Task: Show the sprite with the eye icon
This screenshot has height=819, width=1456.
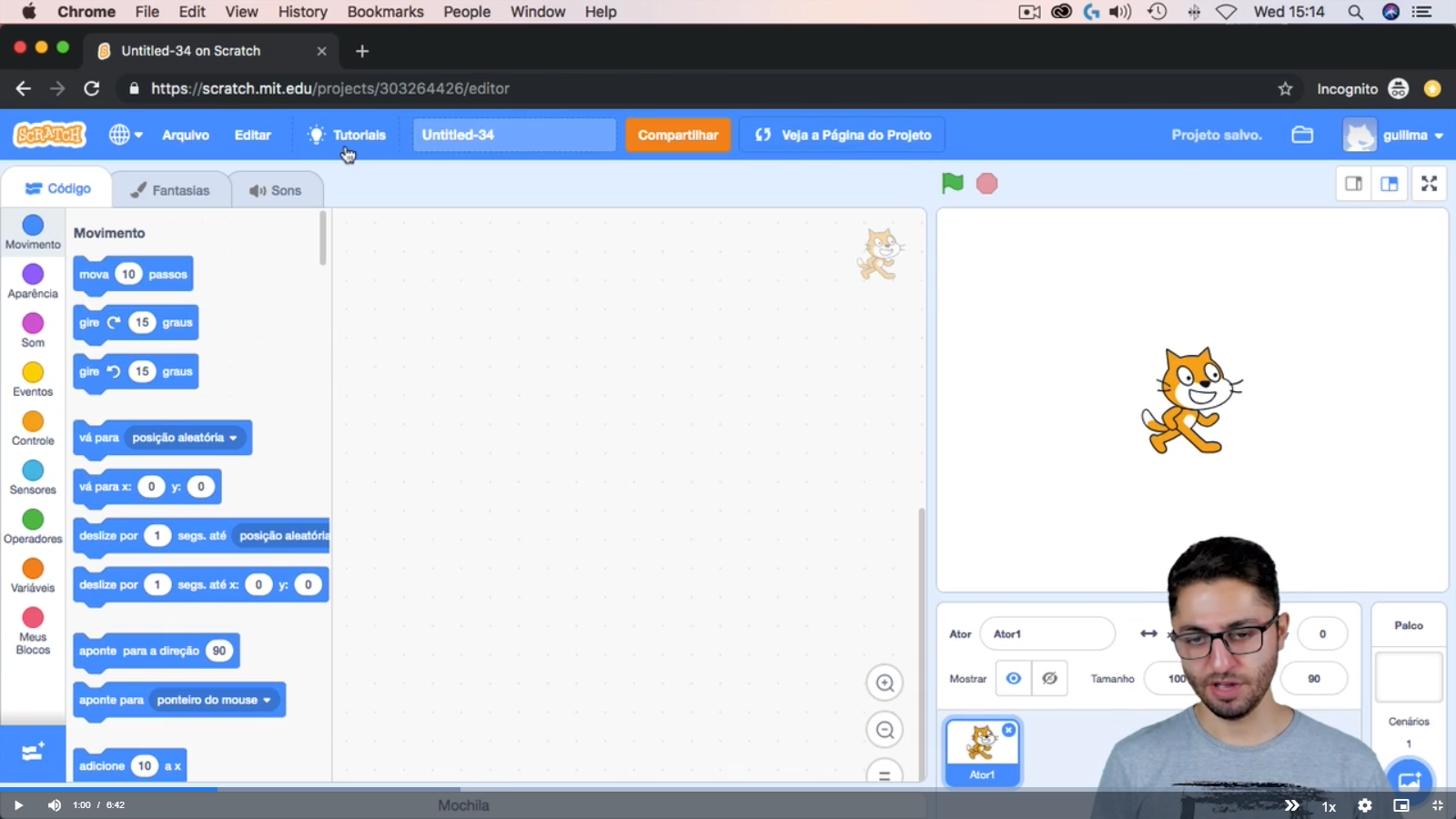Action: (1013, 678)
